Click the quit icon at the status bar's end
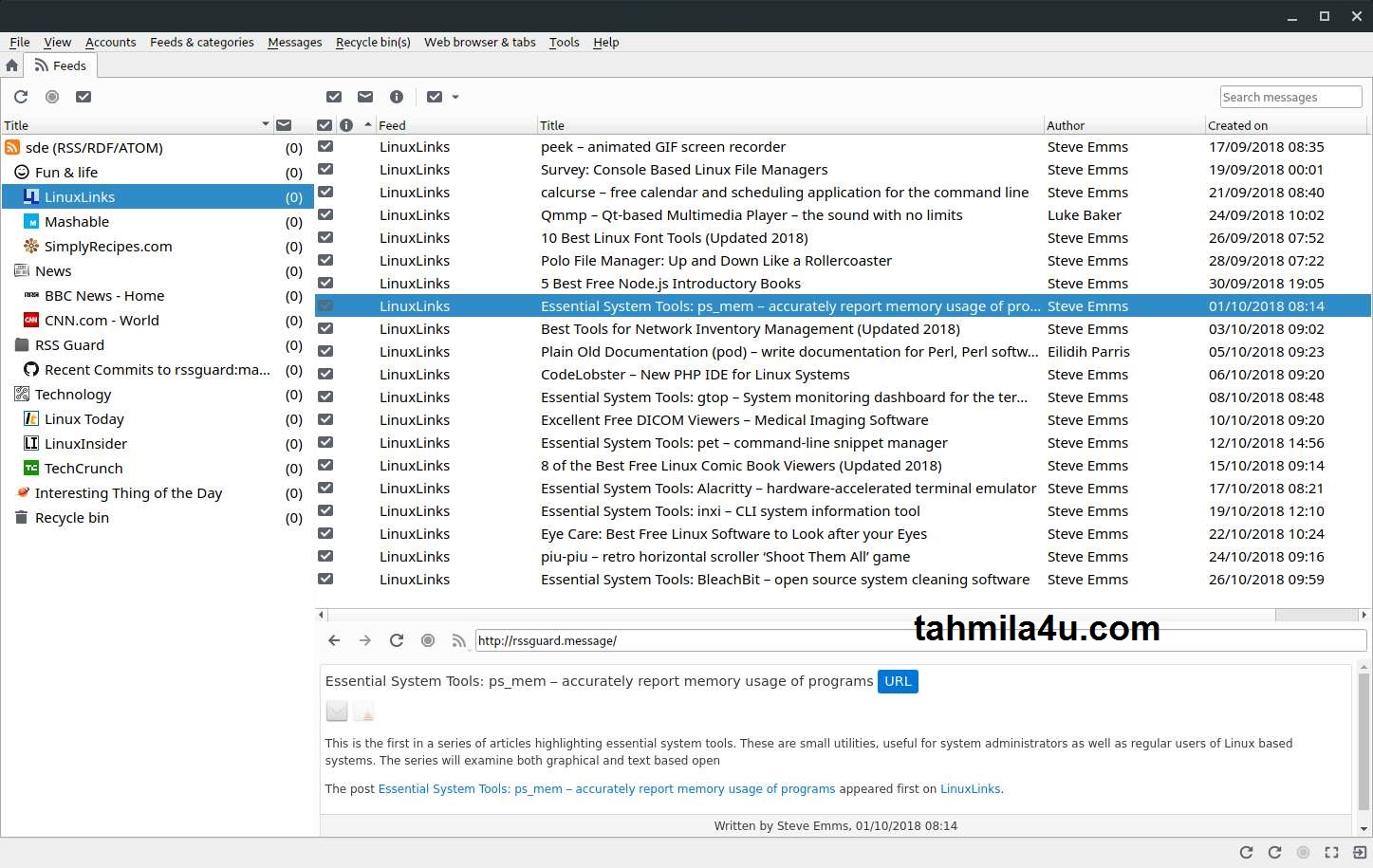1373x868 pixels. pos(1360,852)
